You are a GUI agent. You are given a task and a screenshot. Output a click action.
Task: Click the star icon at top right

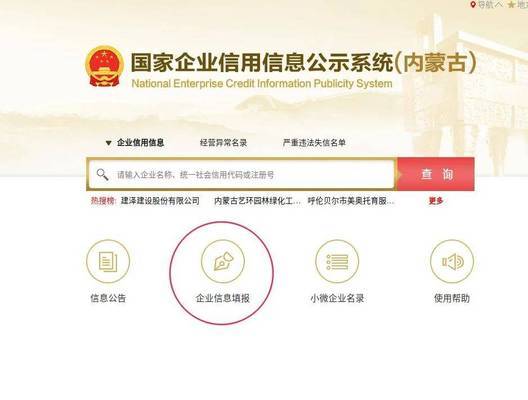[x=512, y=5]
